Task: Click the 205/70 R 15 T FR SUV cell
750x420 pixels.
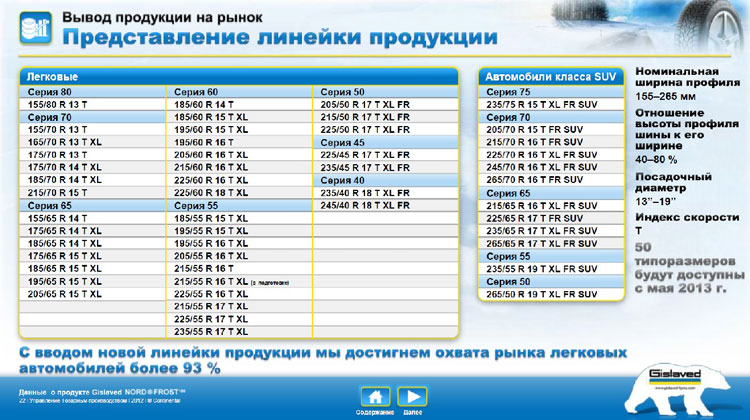Action: (x=551, y=130)
